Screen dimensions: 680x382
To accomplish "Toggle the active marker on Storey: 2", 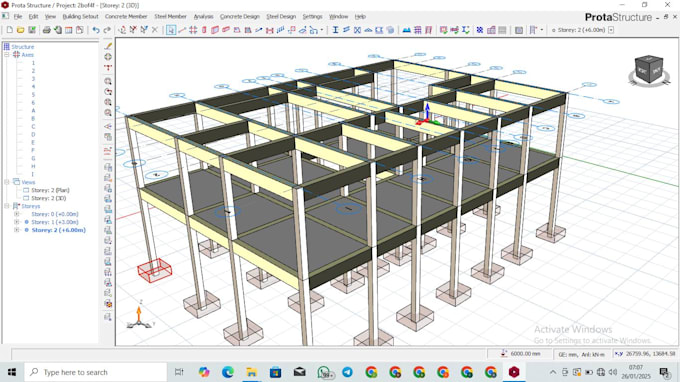I will point(26,230).
